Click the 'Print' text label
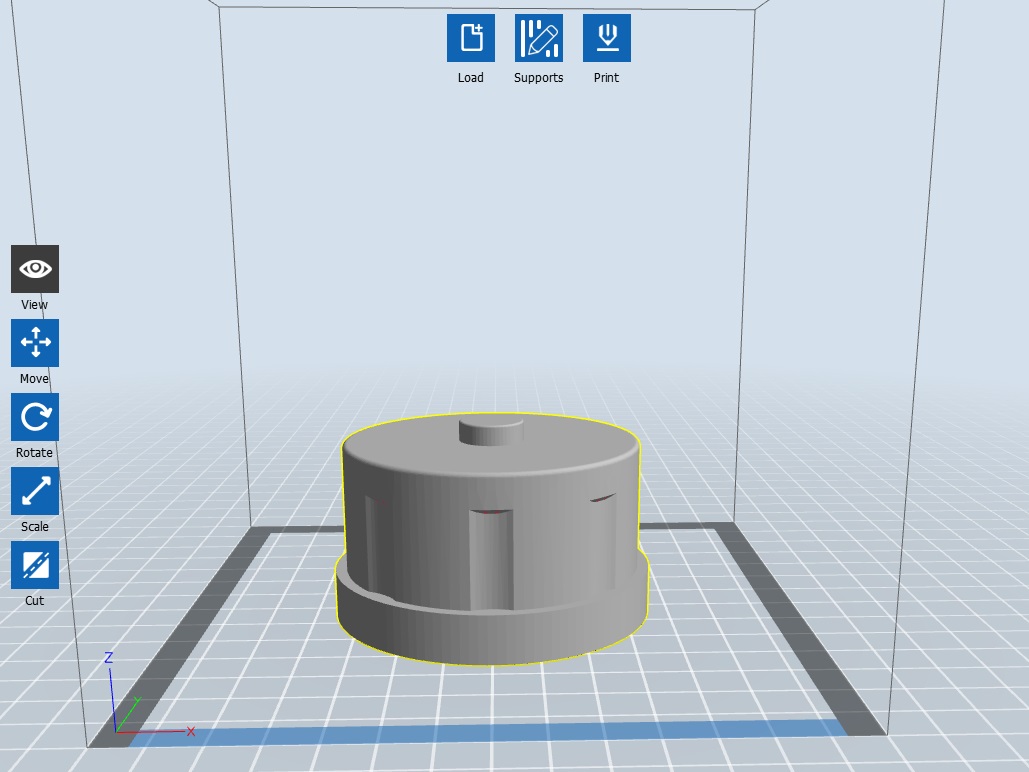This screenshot has height=772, width=1029. 606,78
